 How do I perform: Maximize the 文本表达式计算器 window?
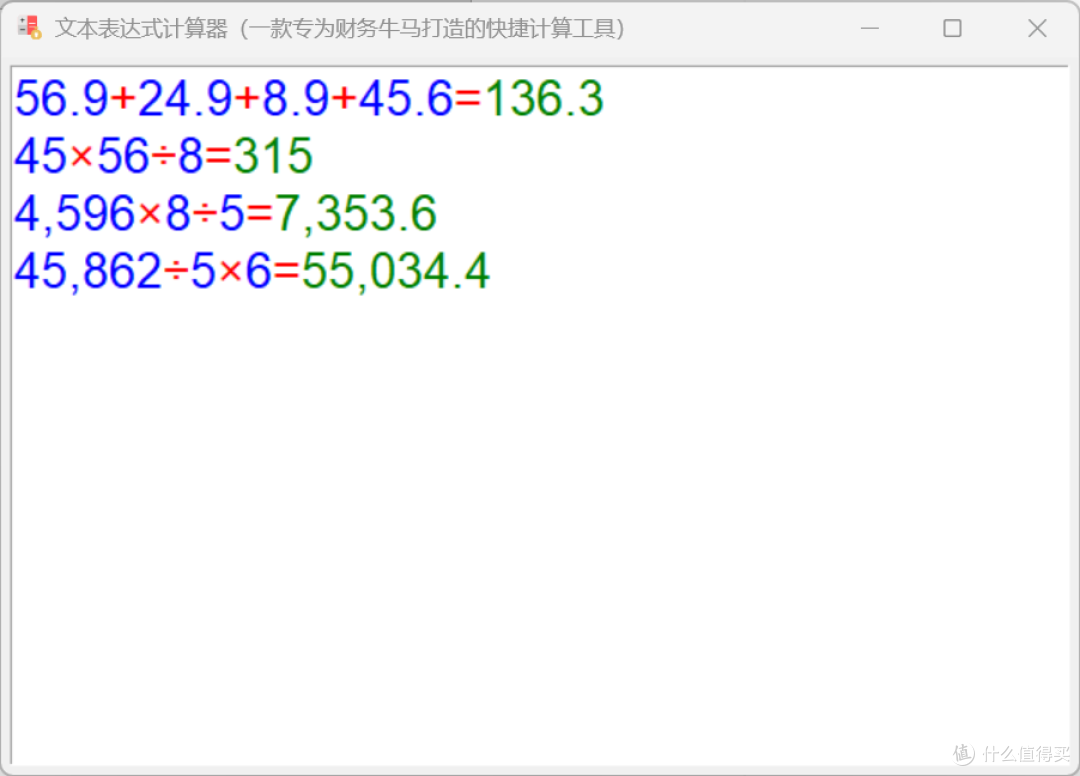click(x=953, y=28)
